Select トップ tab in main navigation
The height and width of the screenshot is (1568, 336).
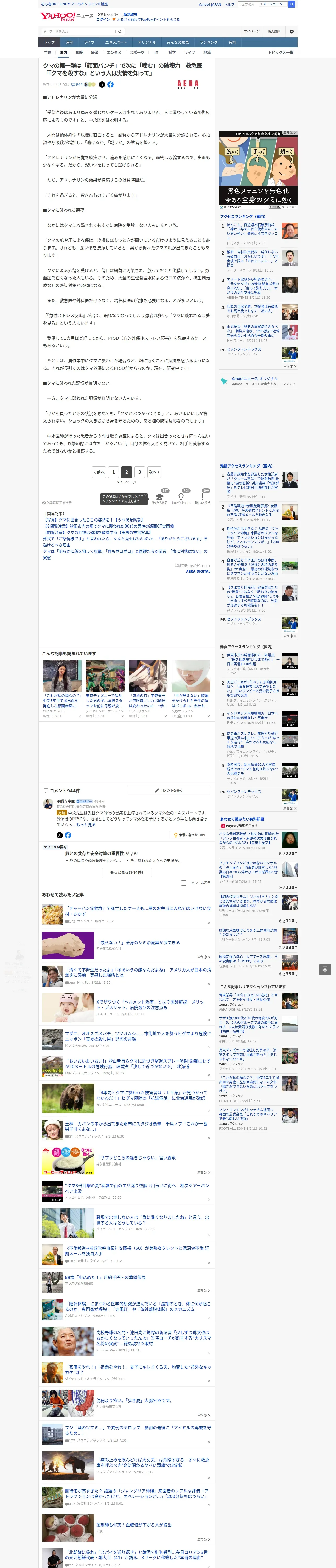[49, 43]
